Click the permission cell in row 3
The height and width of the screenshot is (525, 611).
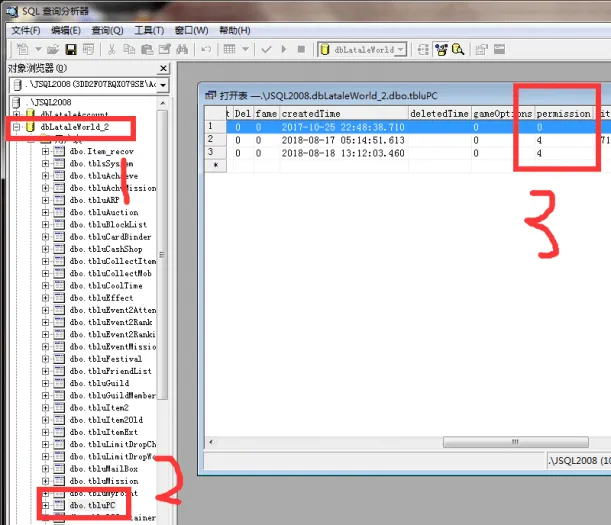point(563,153)
